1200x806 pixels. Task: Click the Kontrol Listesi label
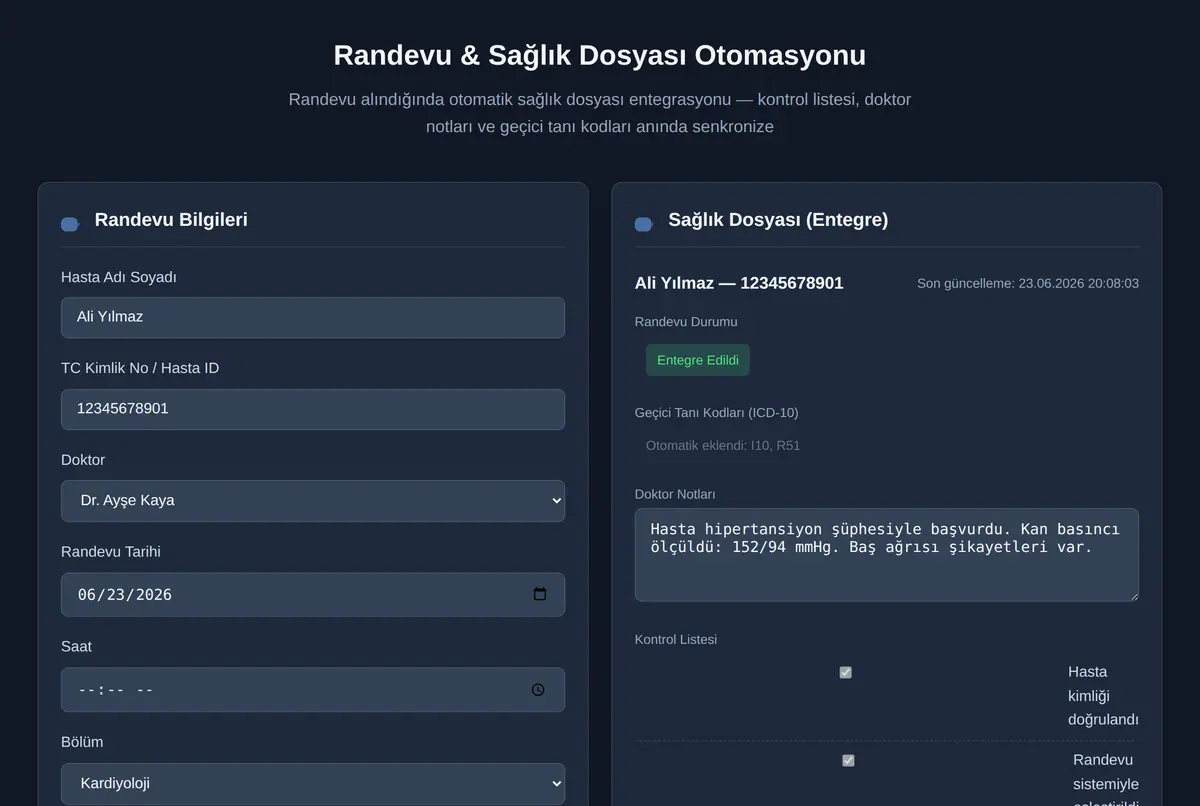[676, 639]
